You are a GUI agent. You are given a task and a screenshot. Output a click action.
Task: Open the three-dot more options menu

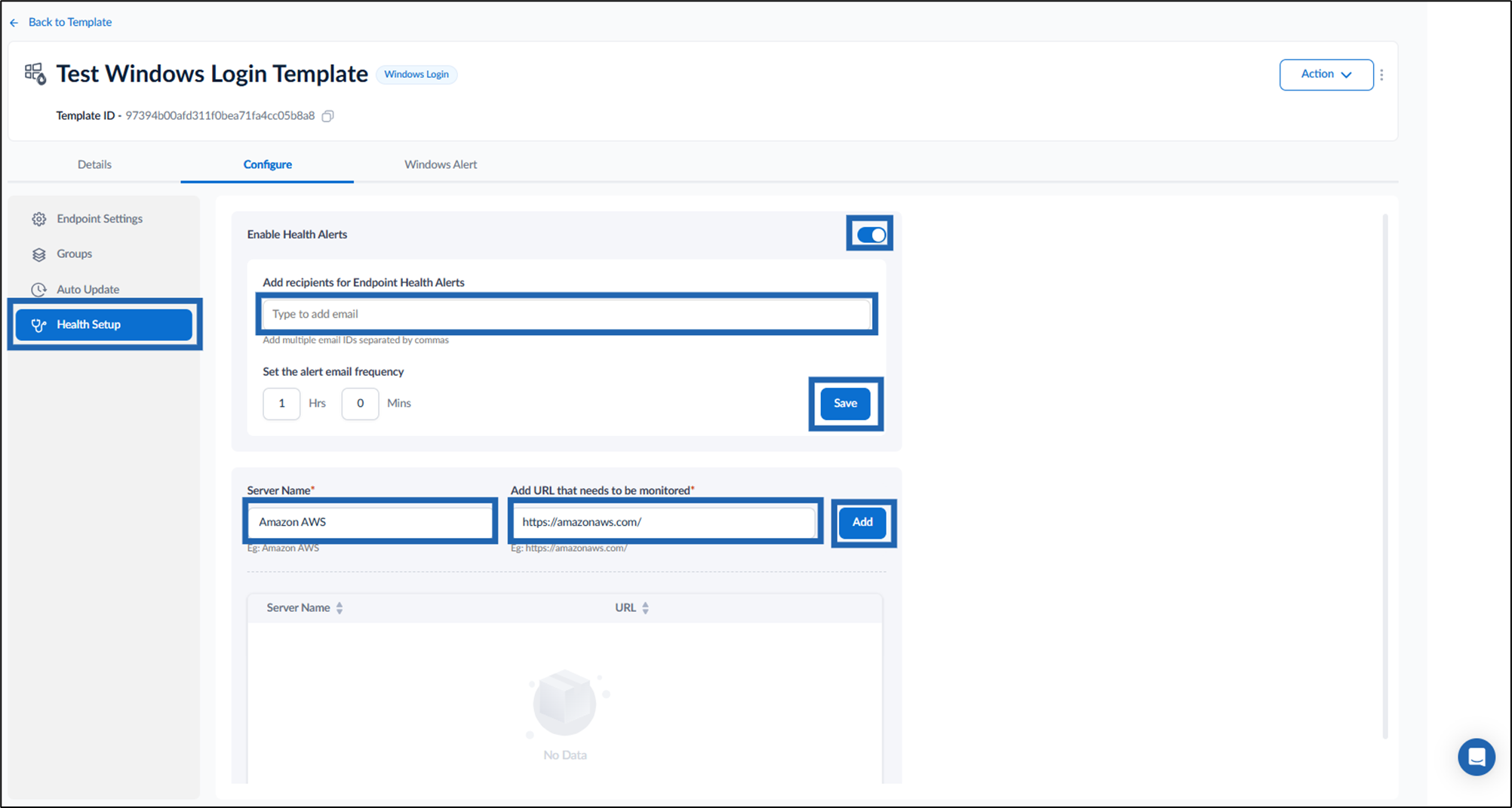coord(1381,75)
